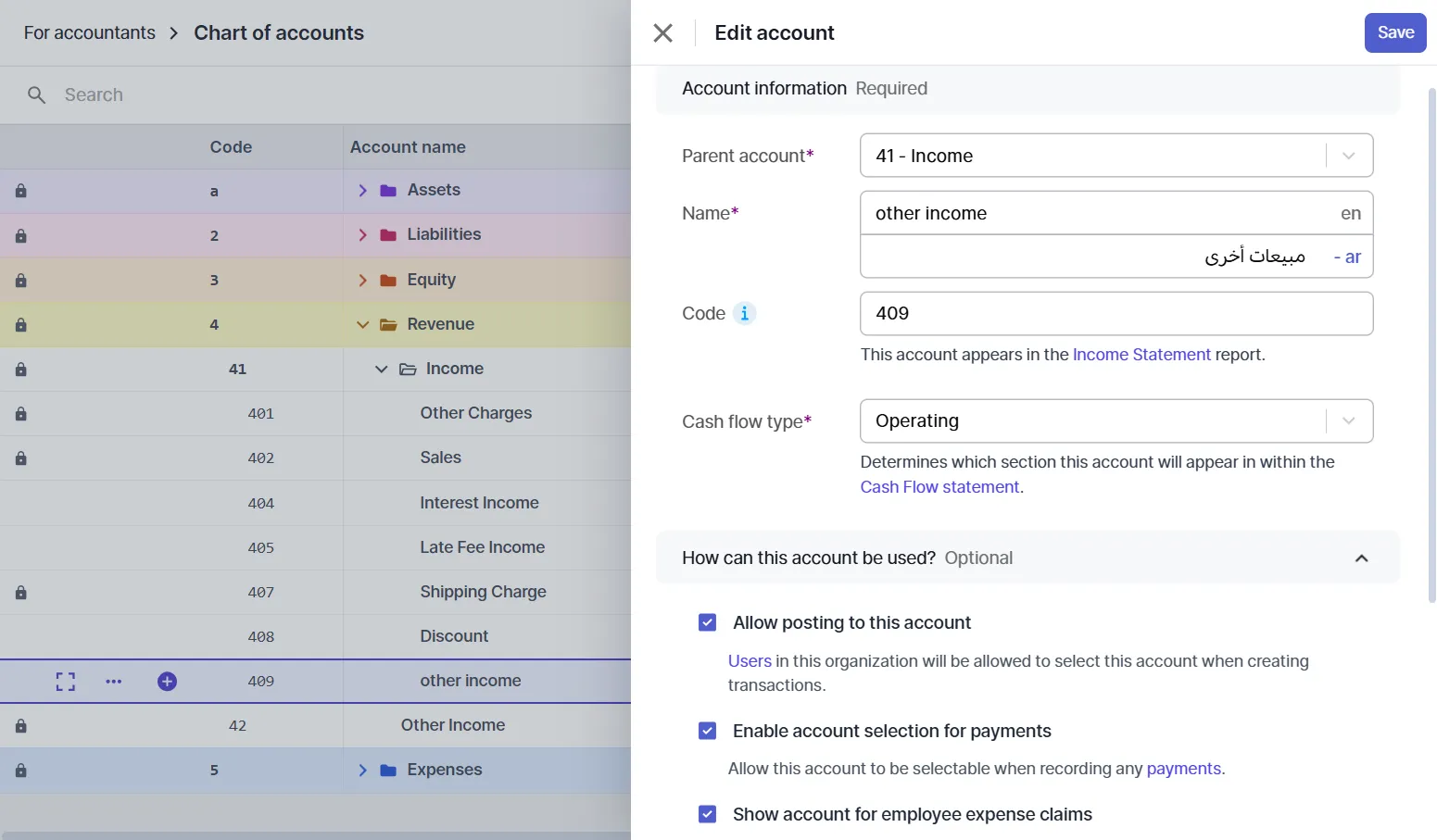This screenshot has width=1437, height=840.
Task: Click the lock icon beside code 402
Action: 20,458
